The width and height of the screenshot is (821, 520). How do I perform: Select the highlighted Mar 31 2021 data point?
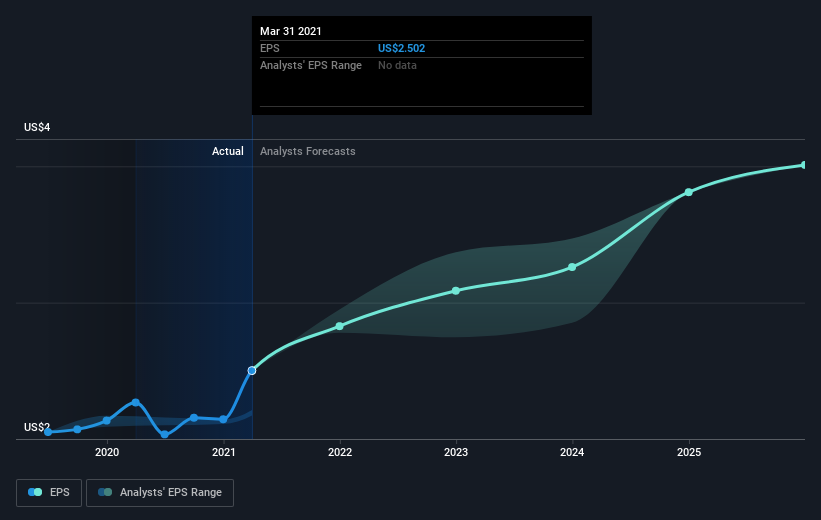[252, 371]
